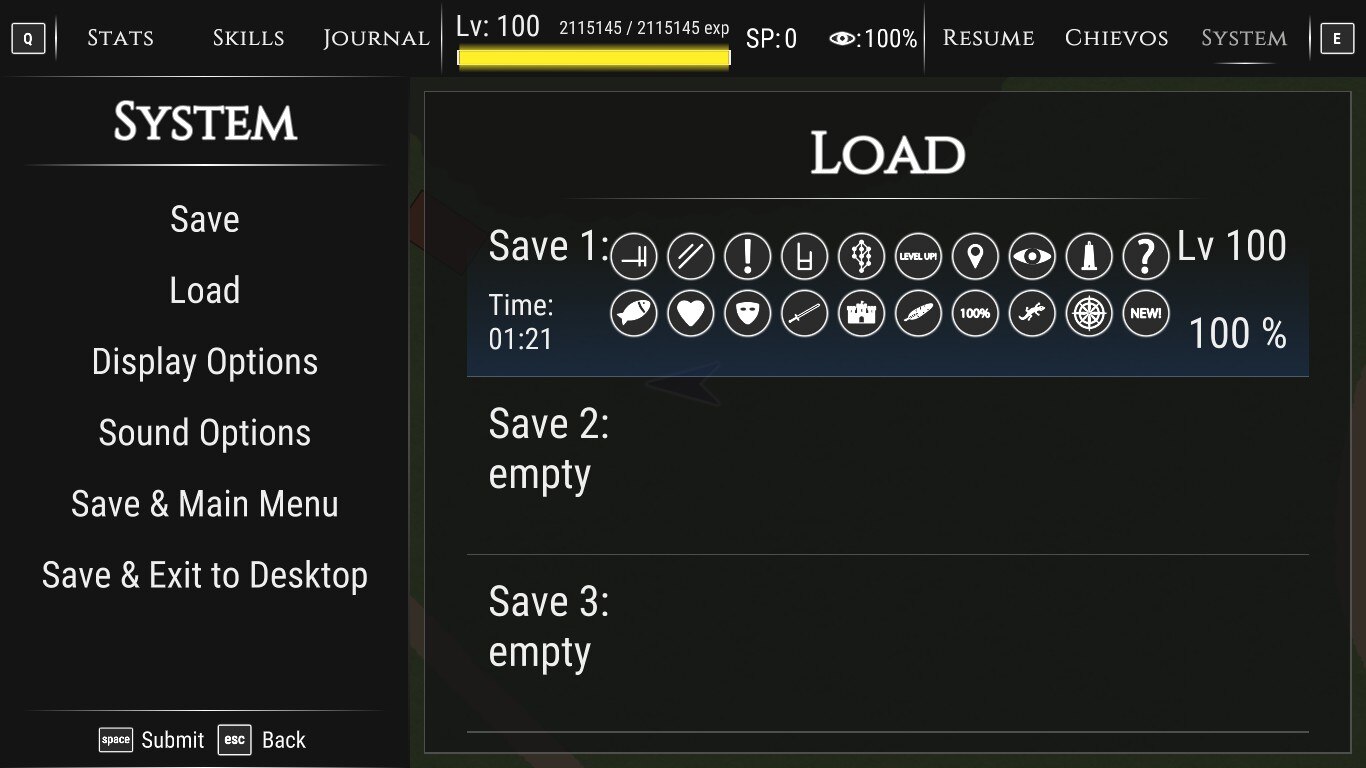Choose Save & Exit to Desktop
1366x768 pixels.
click(205, 575)
